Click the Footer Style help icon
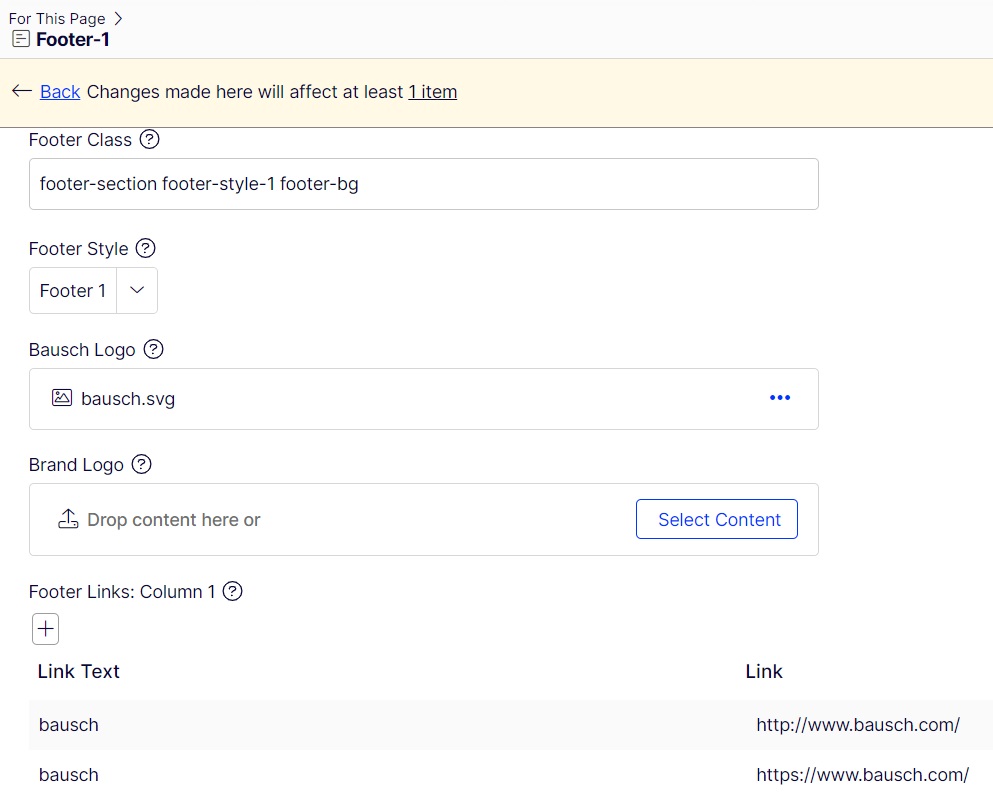 tap(145, 248)
